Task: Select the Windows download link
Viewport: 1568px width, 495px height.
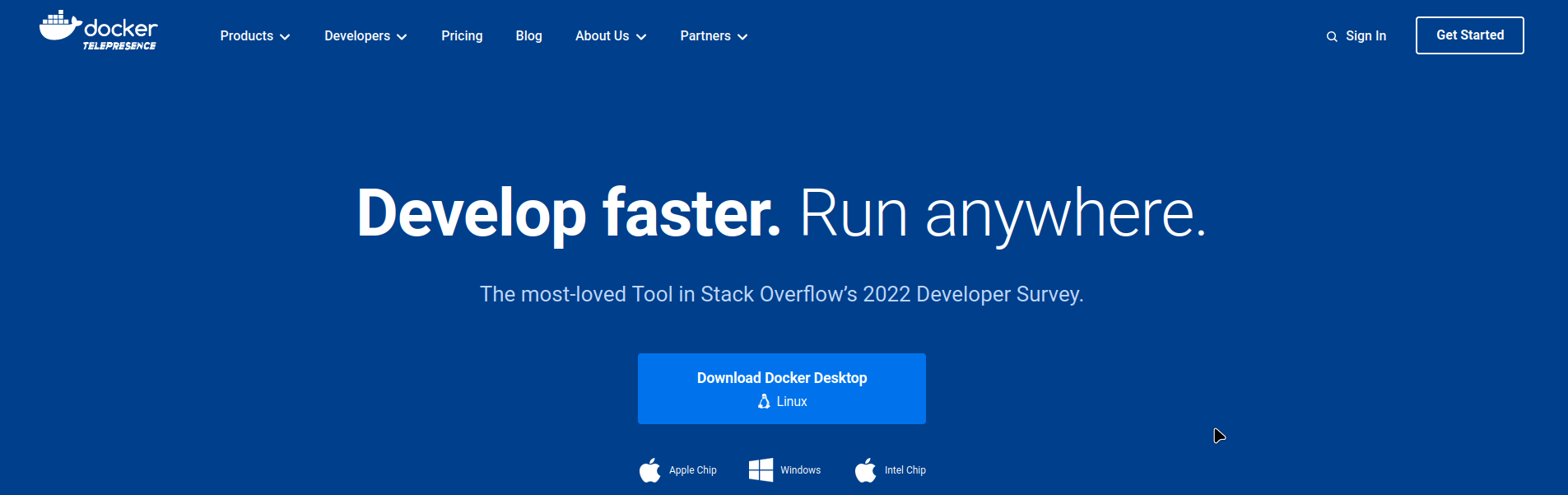Action: [785, 470]
